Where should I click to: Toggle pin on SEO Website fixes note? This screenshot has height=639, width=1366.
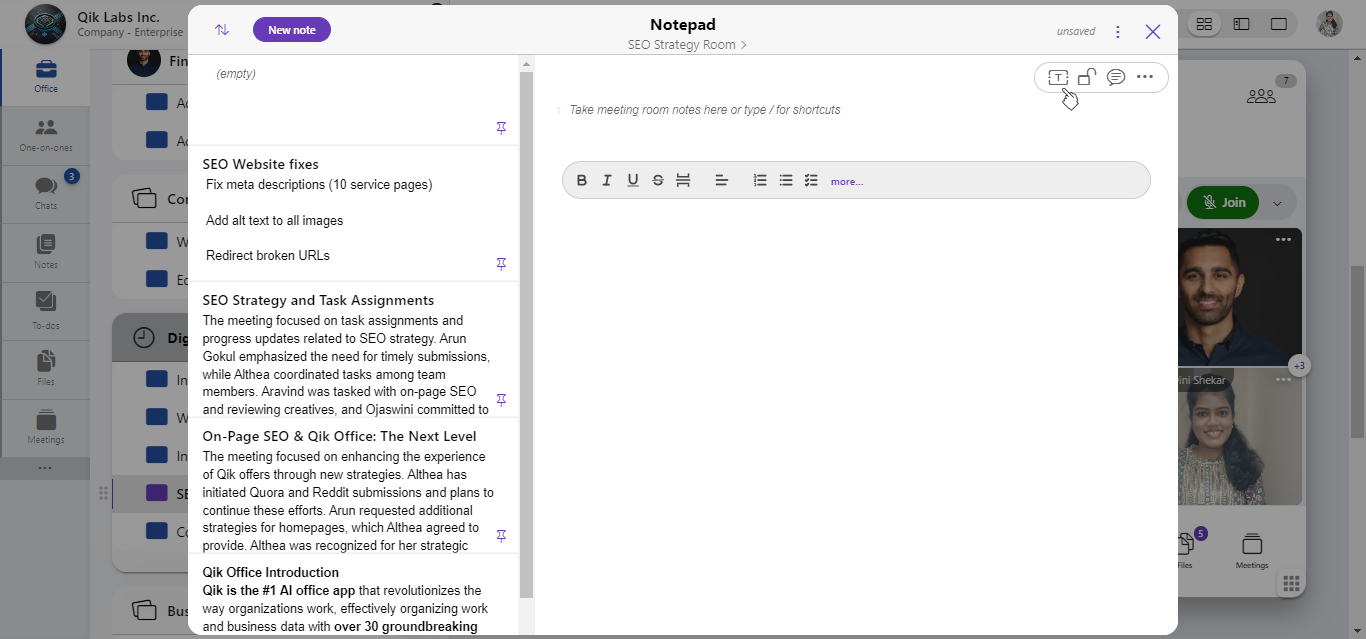click(x=501, y=264)
